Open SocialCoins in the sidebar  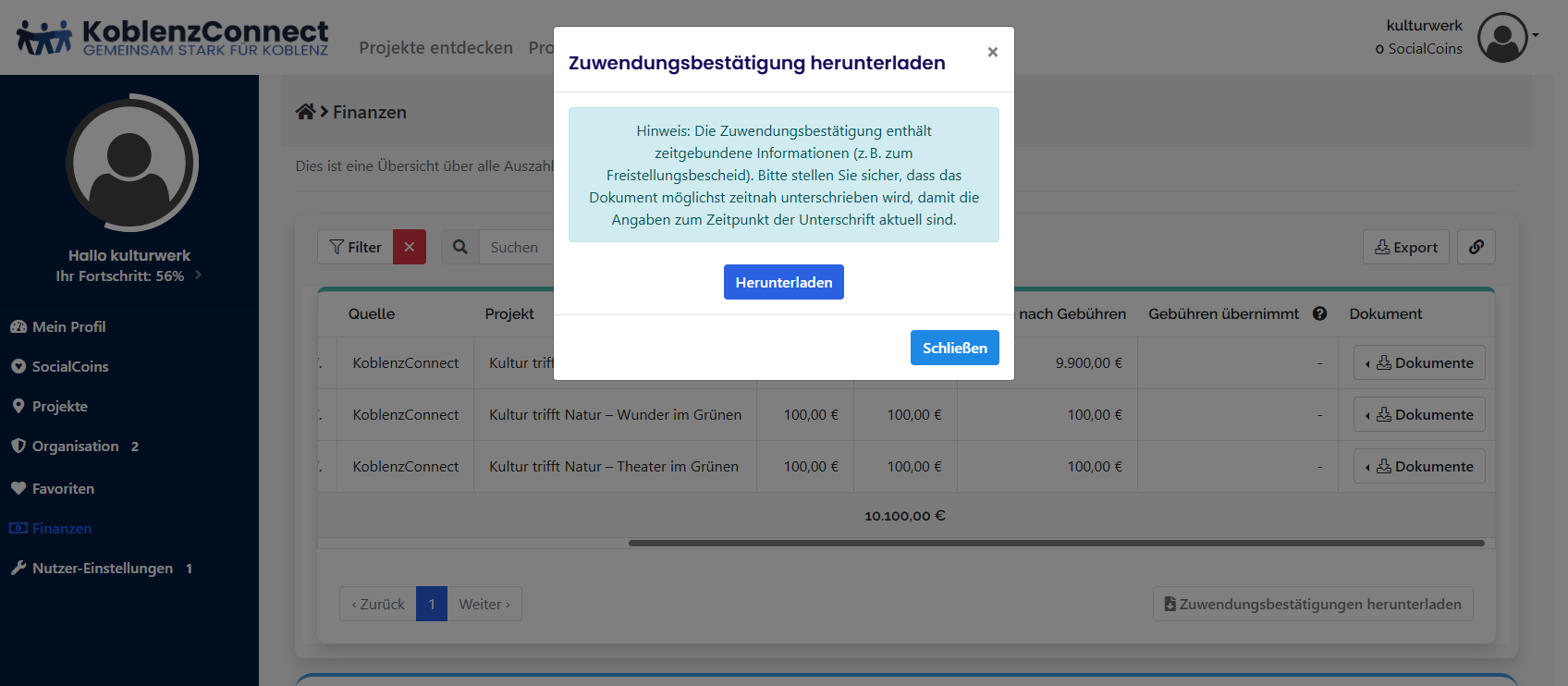pos(70,366)
